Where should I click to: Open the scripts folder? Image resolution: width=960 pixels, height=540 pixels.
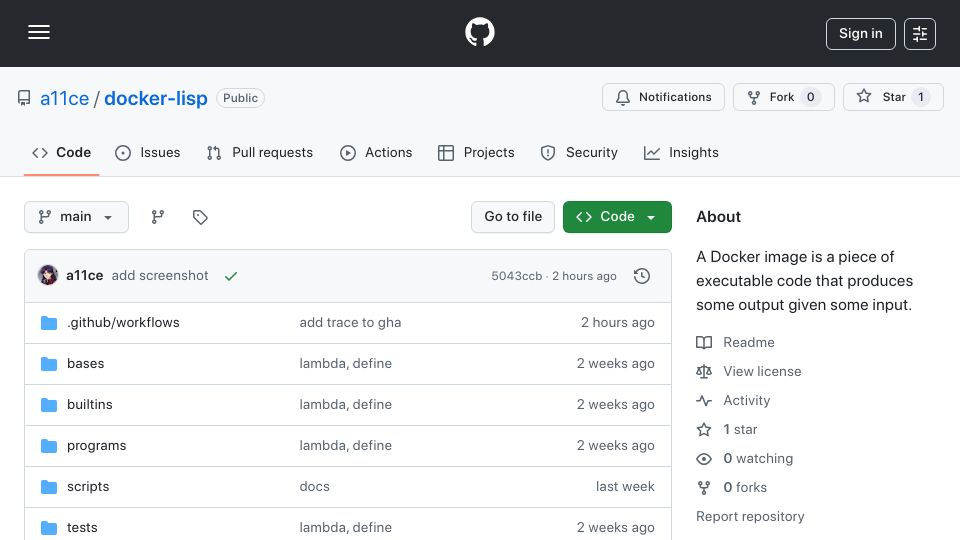coord(88,487)
